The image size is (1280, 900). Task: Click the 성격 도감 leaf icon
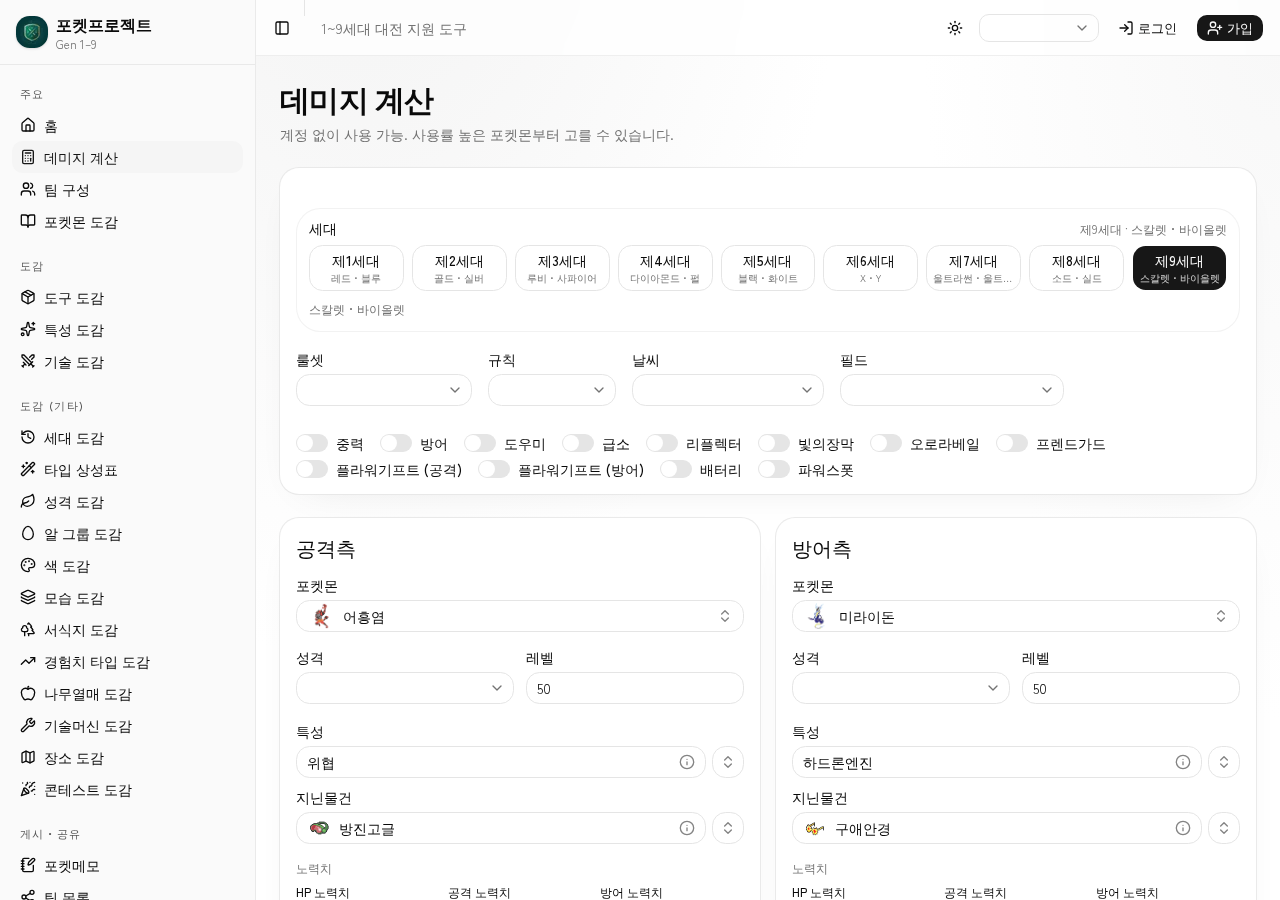(x=28, y=501)
